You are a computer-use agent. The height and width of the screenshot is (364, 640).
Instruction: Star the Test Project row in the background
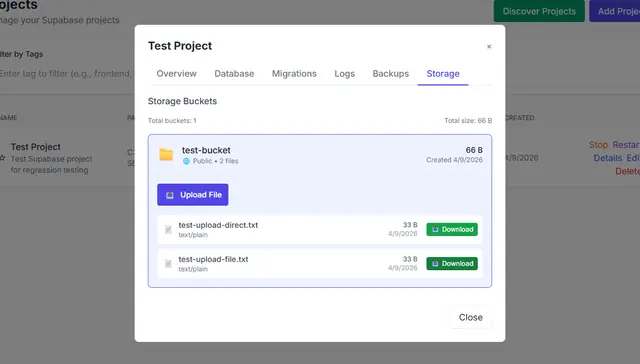2,158
